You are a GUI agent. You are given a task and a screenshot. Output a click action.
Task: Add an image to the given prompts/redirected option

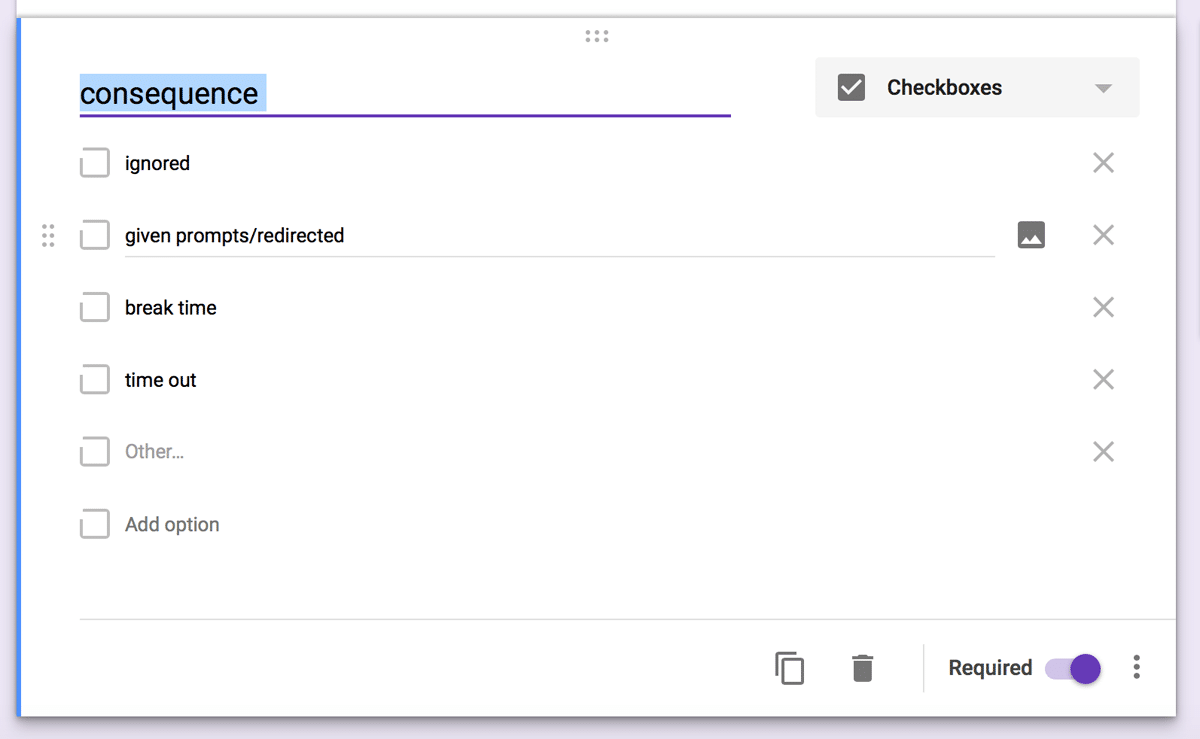click(x=1031, y=235)
